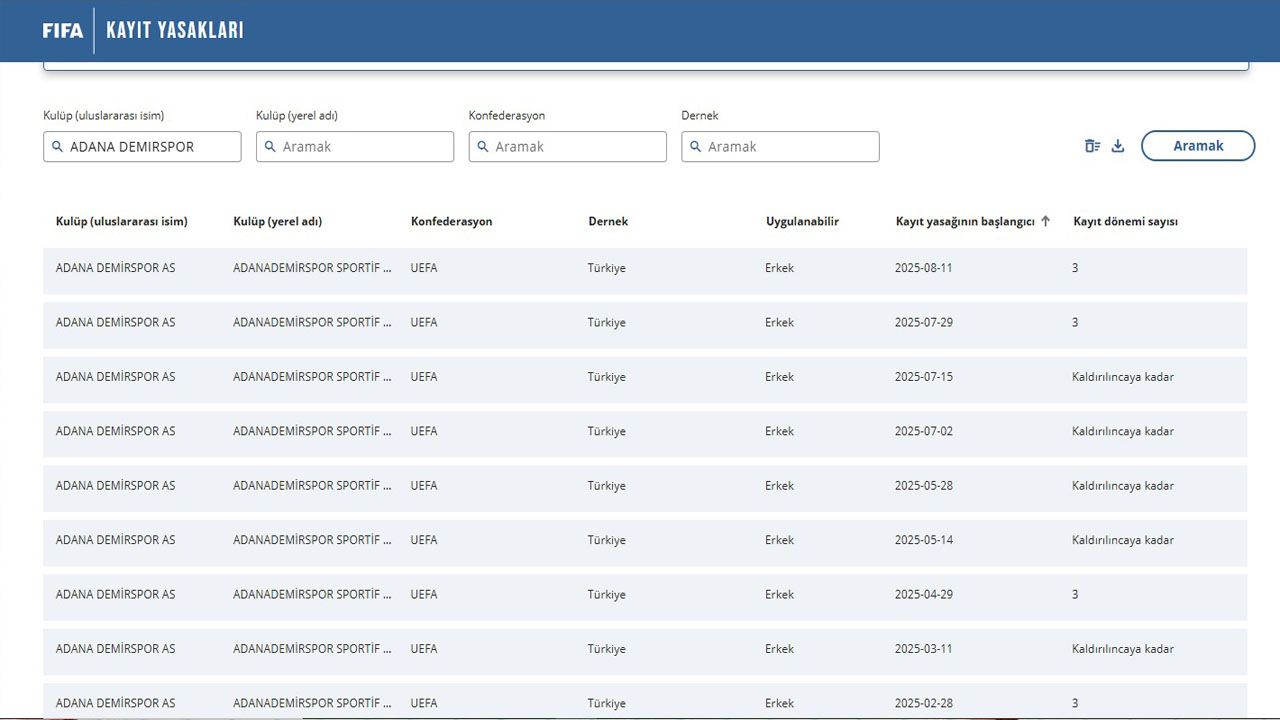Sort by Kayıt dönemi sayısı column header
The image size is (1280, 720).
1125,222
